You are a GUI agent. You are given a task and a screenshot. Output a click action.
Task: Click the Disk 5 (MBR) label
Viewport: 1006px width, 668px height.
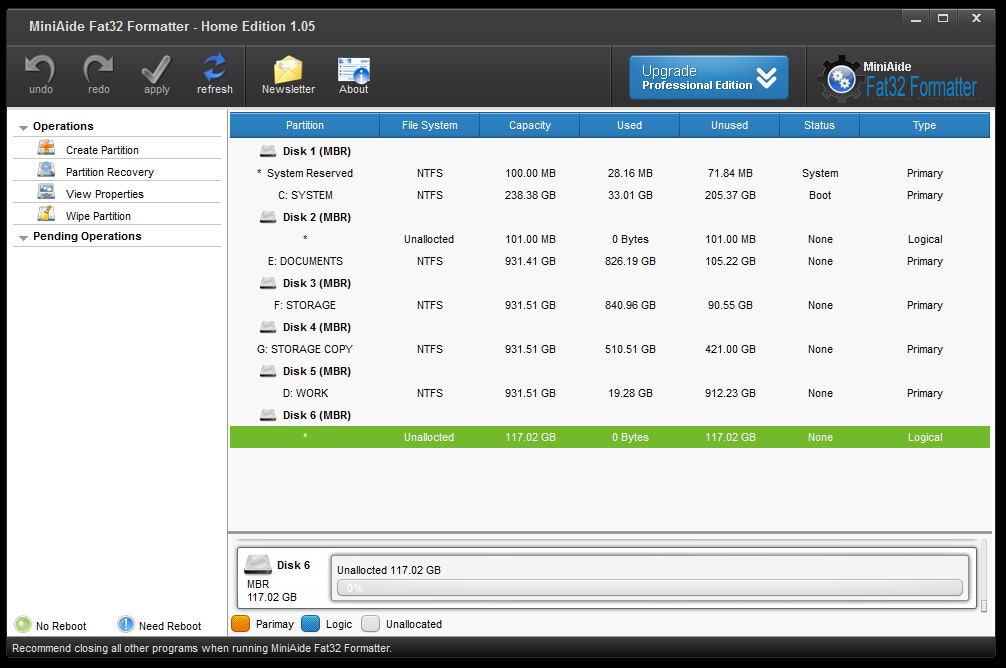click(317, 371)
